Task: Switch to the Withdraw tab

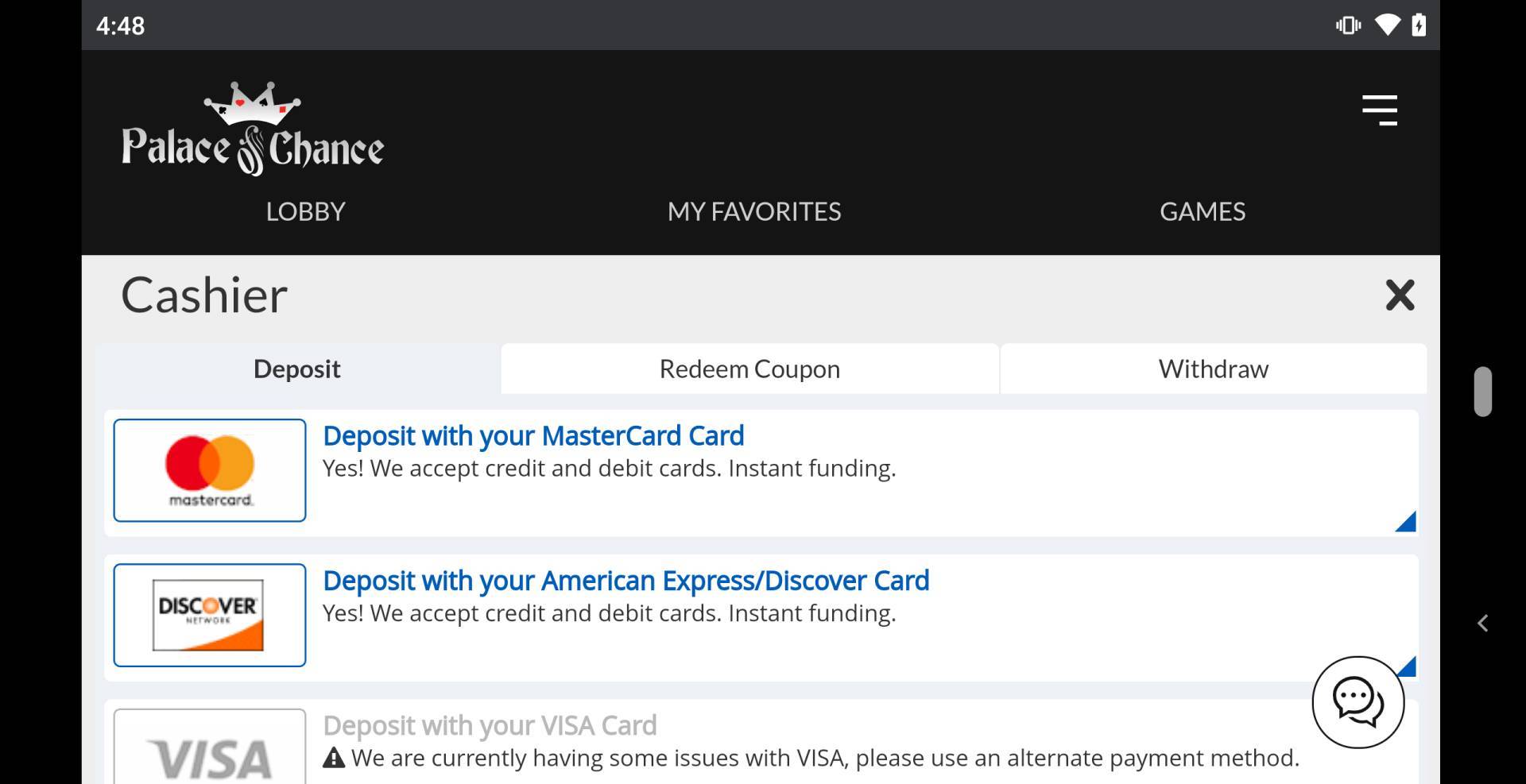Action: click(1213, 369)
